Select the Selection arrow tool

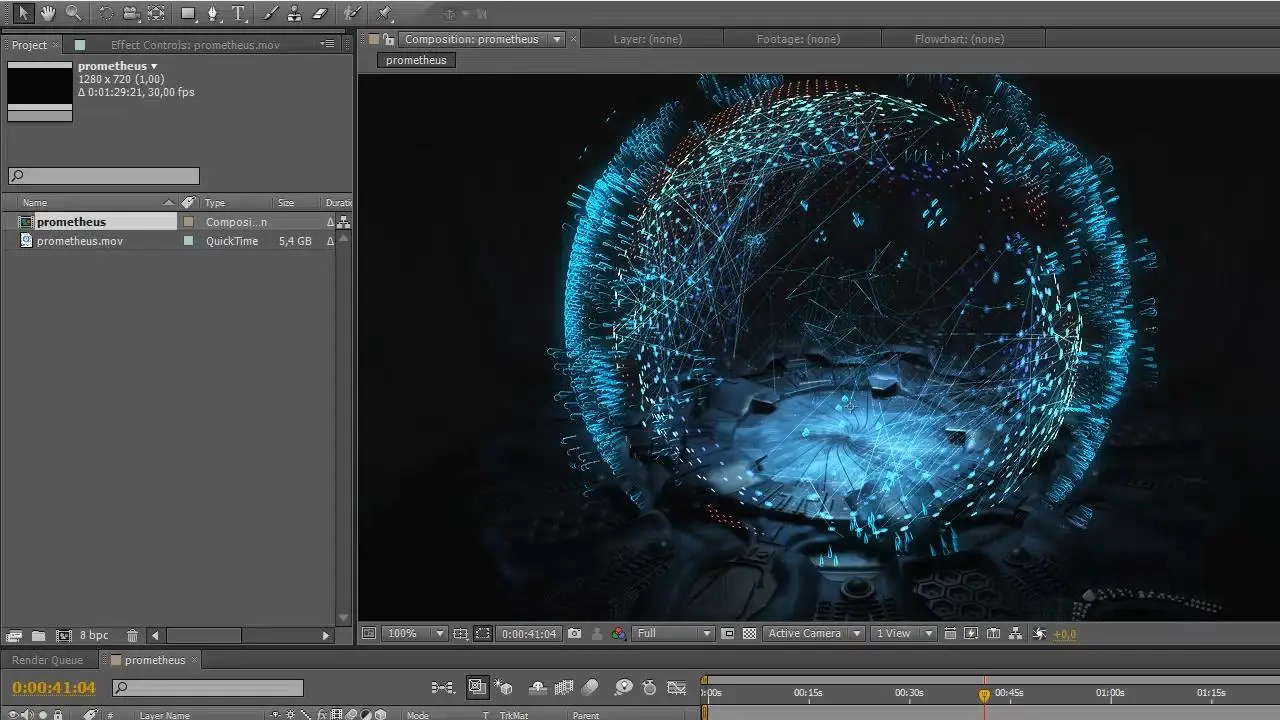tap(22, 14)
